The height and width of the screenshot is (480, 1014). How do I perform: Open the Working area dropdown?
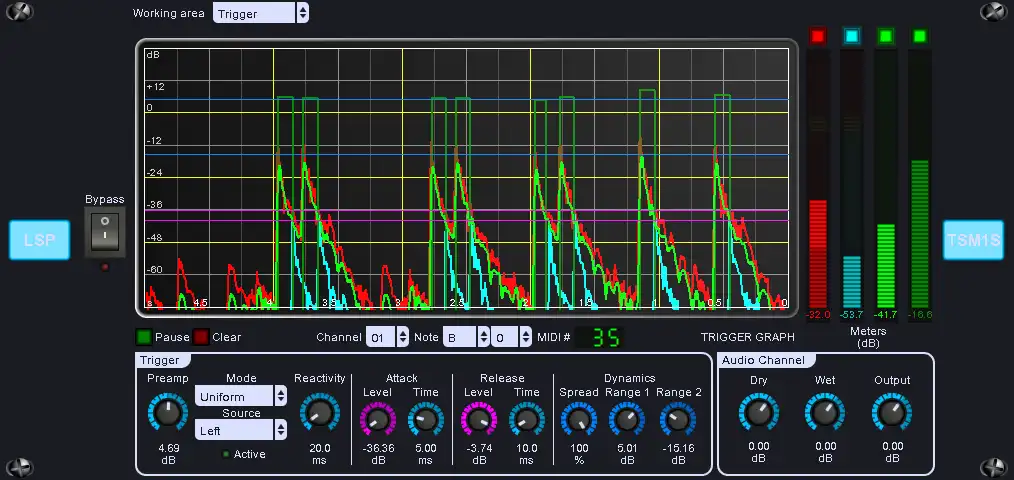point(261,13)
